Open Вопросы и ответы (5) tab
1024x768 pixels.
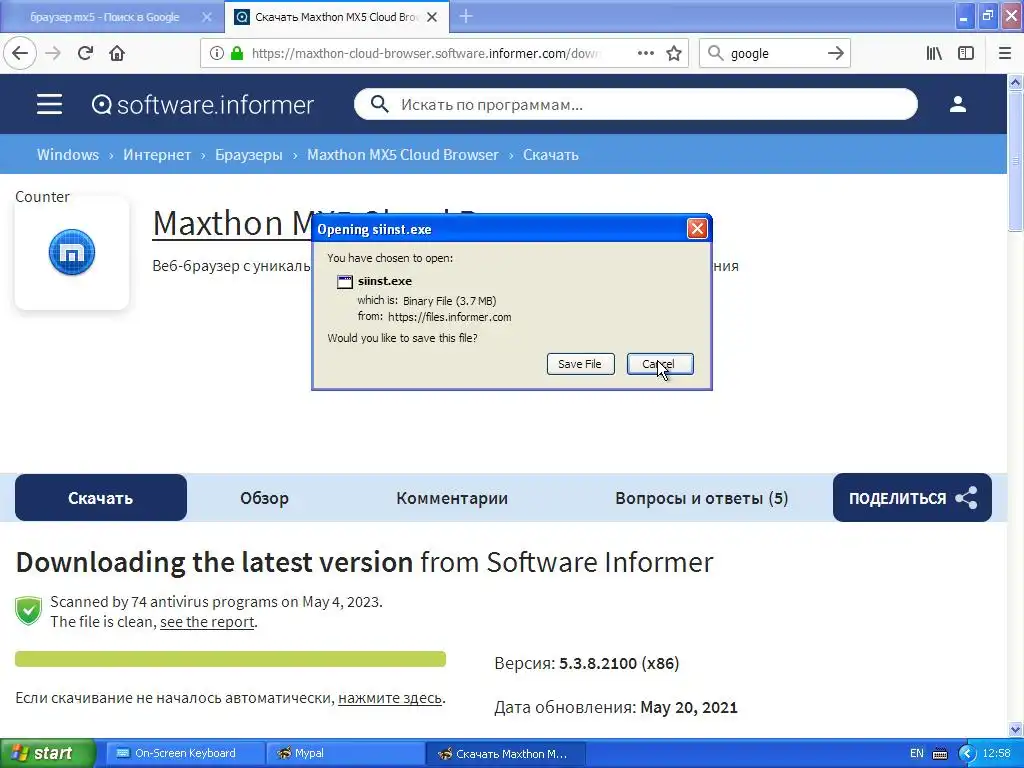[x=701, y=498]
